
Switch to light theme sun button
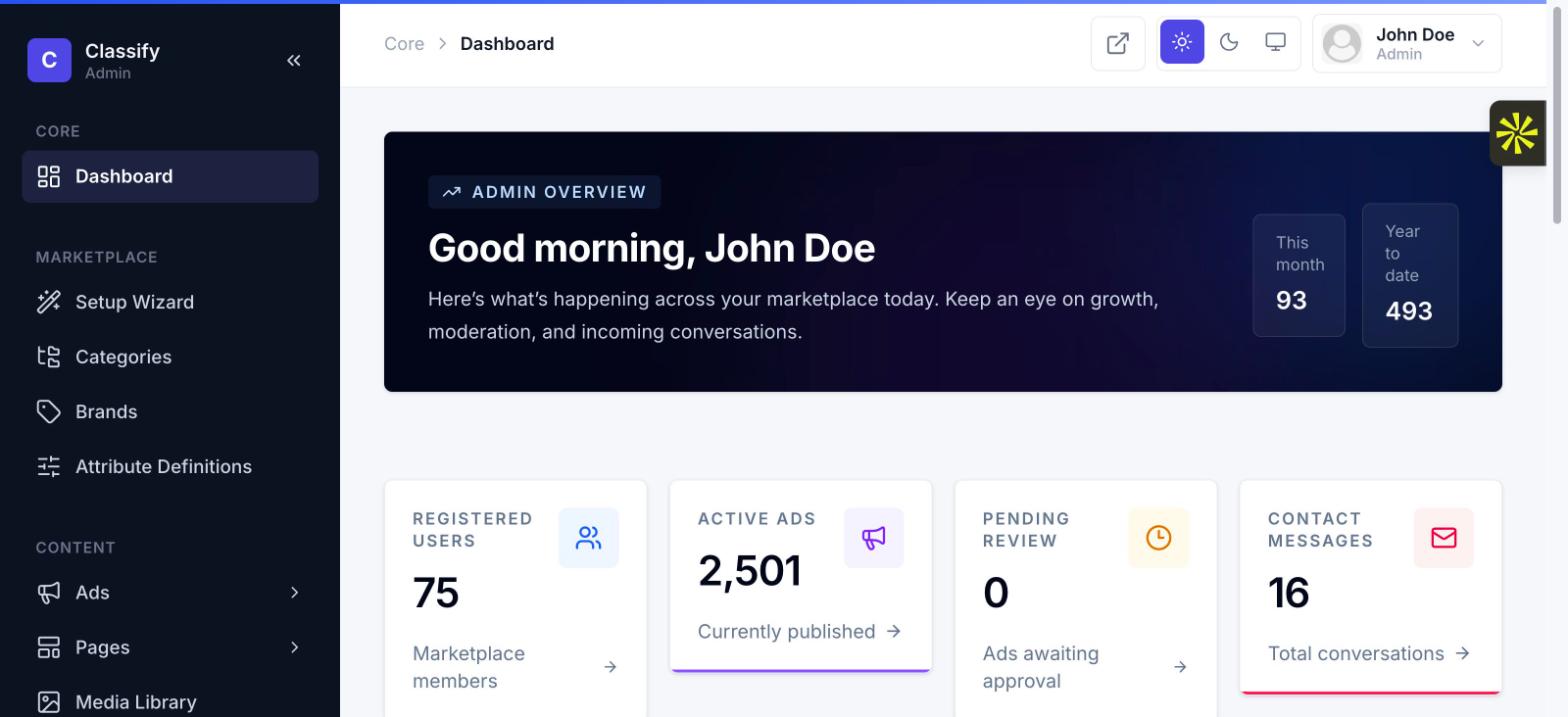pos(1182,42)
